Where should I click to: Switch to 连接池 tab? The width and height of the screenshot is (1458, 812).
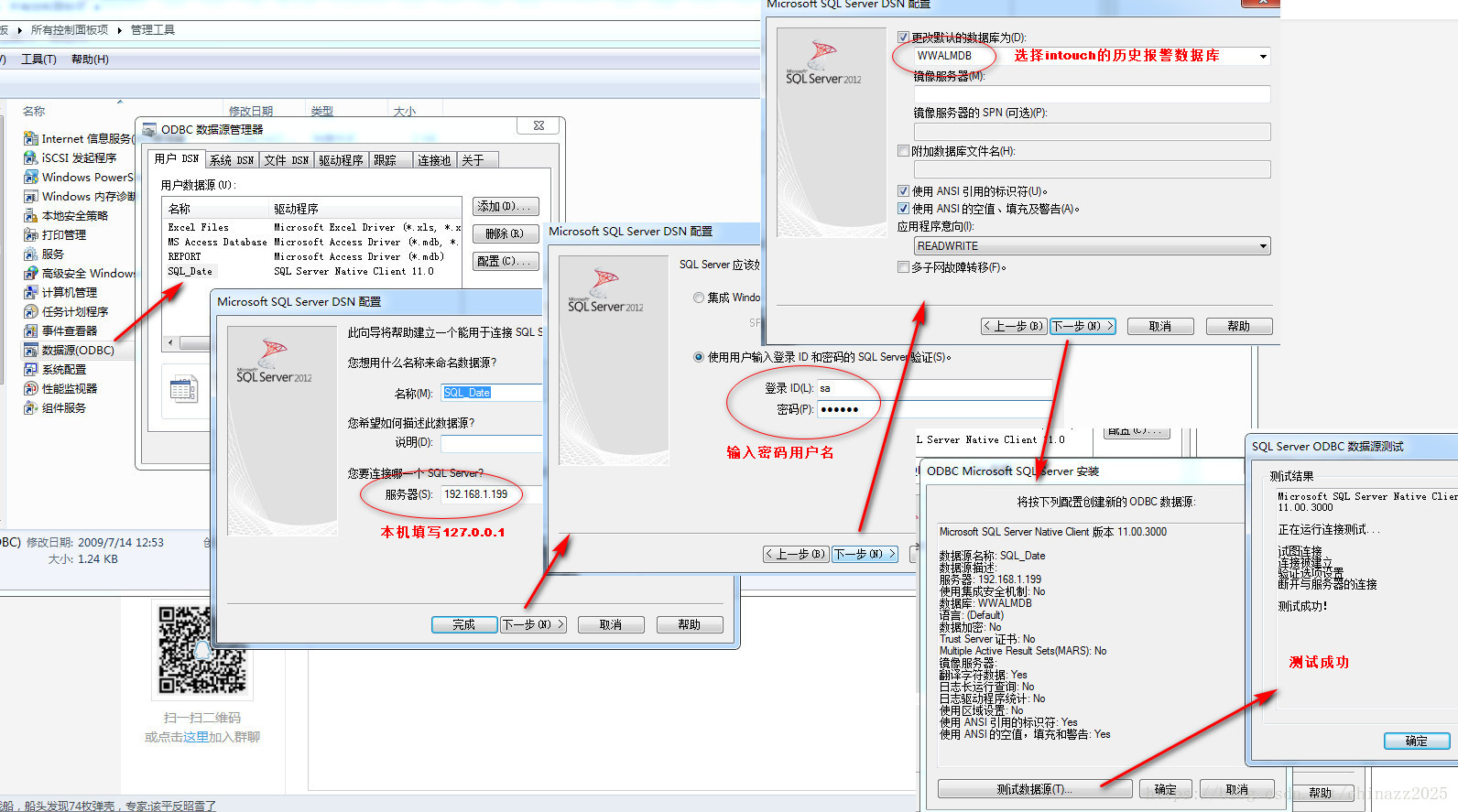[x=435, y=160]
